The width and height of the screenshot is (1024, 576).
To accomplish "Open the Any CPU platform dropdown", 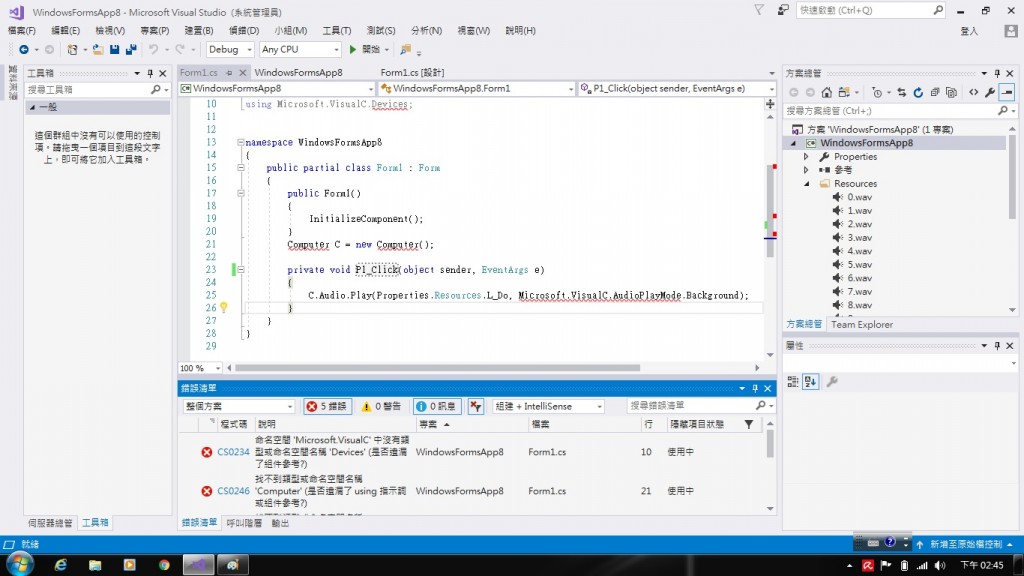I will pyautogui.click(x=300, y=50).
